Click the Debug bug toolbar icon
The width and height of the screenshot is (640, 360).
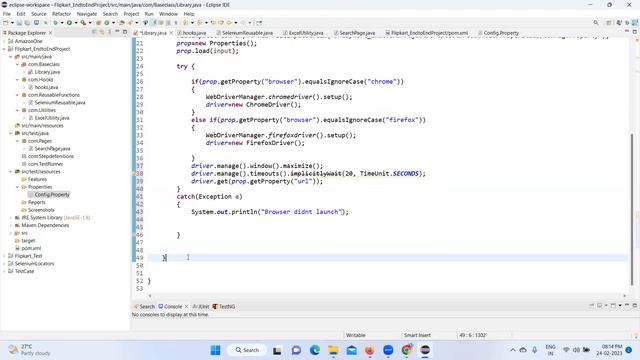pyautogui.click(x=56, y=23)
